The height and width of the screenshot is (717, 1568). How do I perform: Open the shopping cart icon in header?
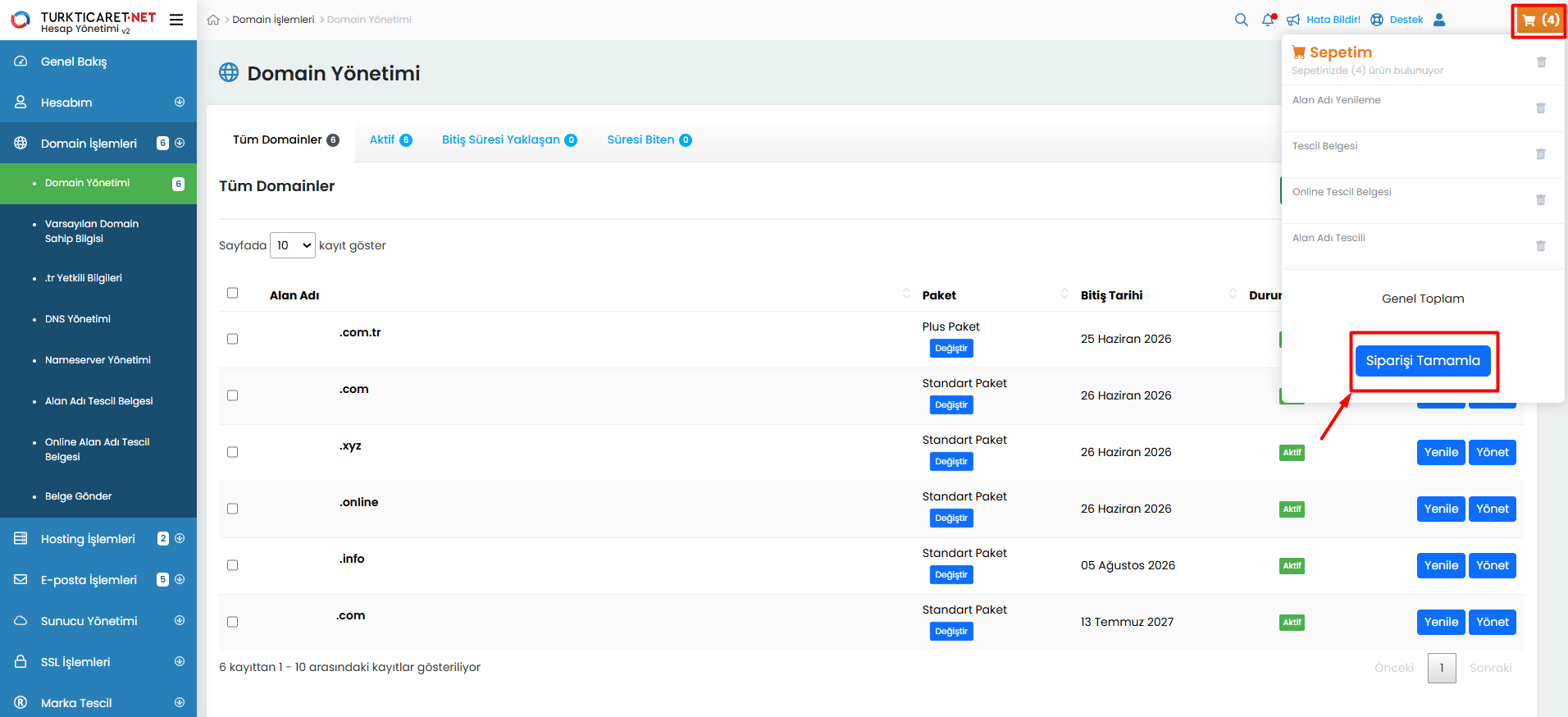click(x=1538, y=21)
